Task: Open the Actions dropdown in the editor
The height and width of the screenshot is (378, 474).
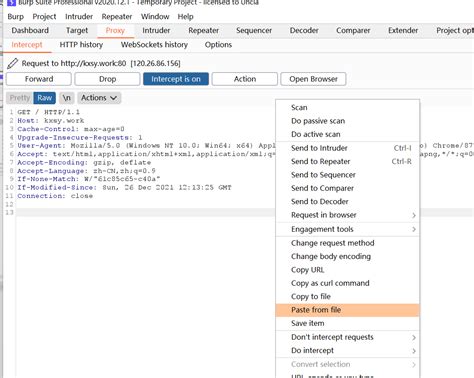Action: (99, 98)
